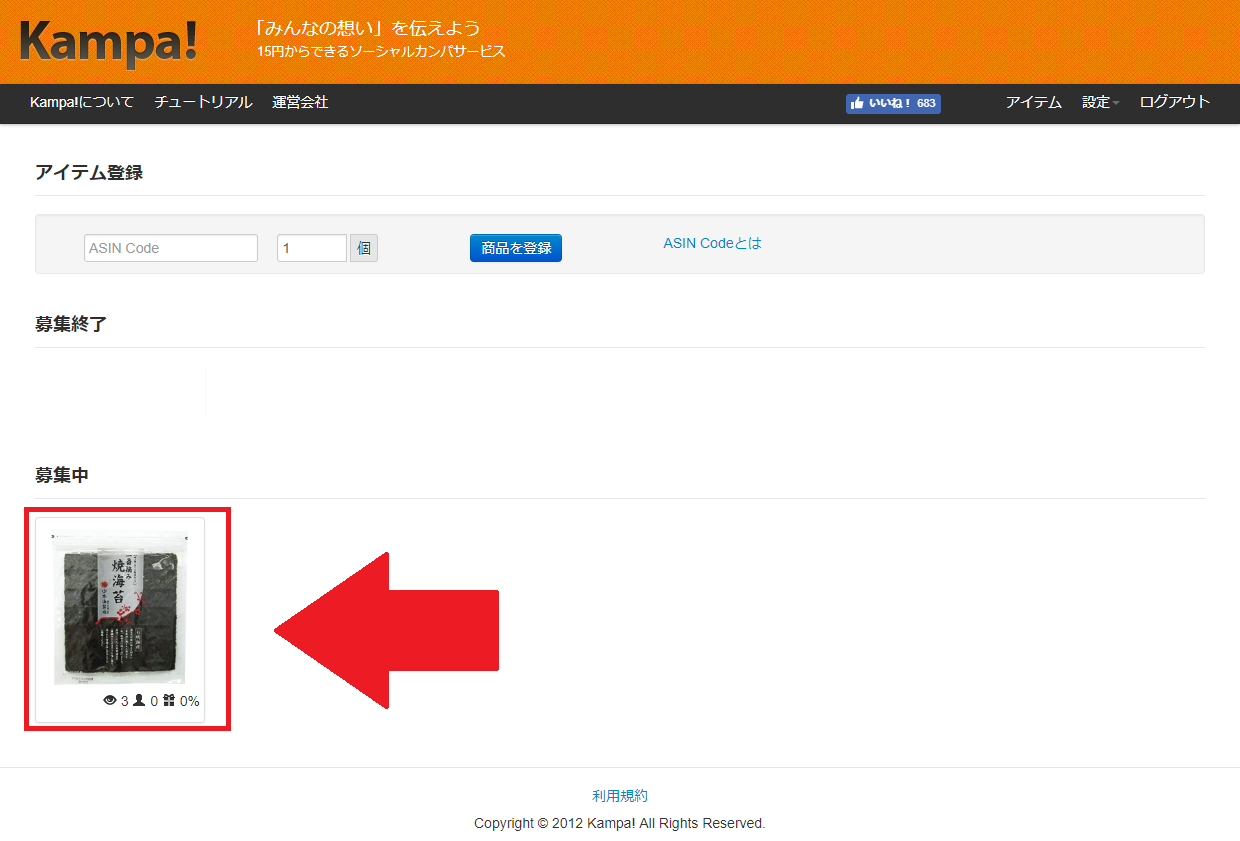The image size is (1240, 841).
Task: Click the Facebook thumbs-up like icon
Action: (857, 103)
